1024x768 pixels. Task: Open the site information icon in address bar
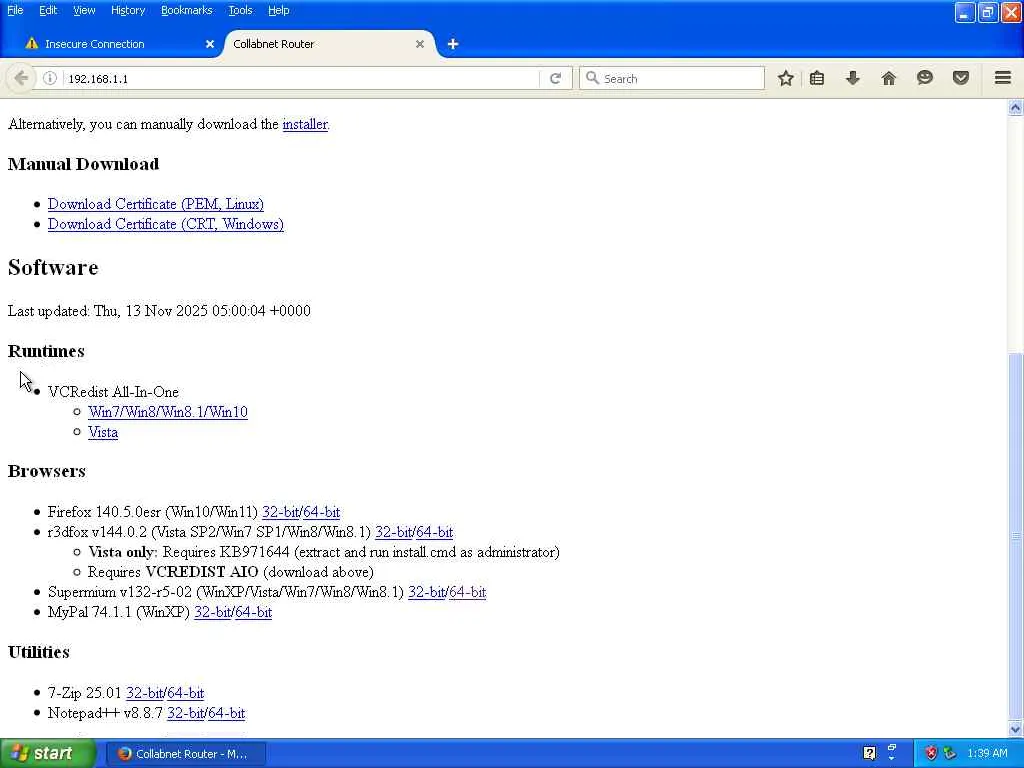[50, 78]
